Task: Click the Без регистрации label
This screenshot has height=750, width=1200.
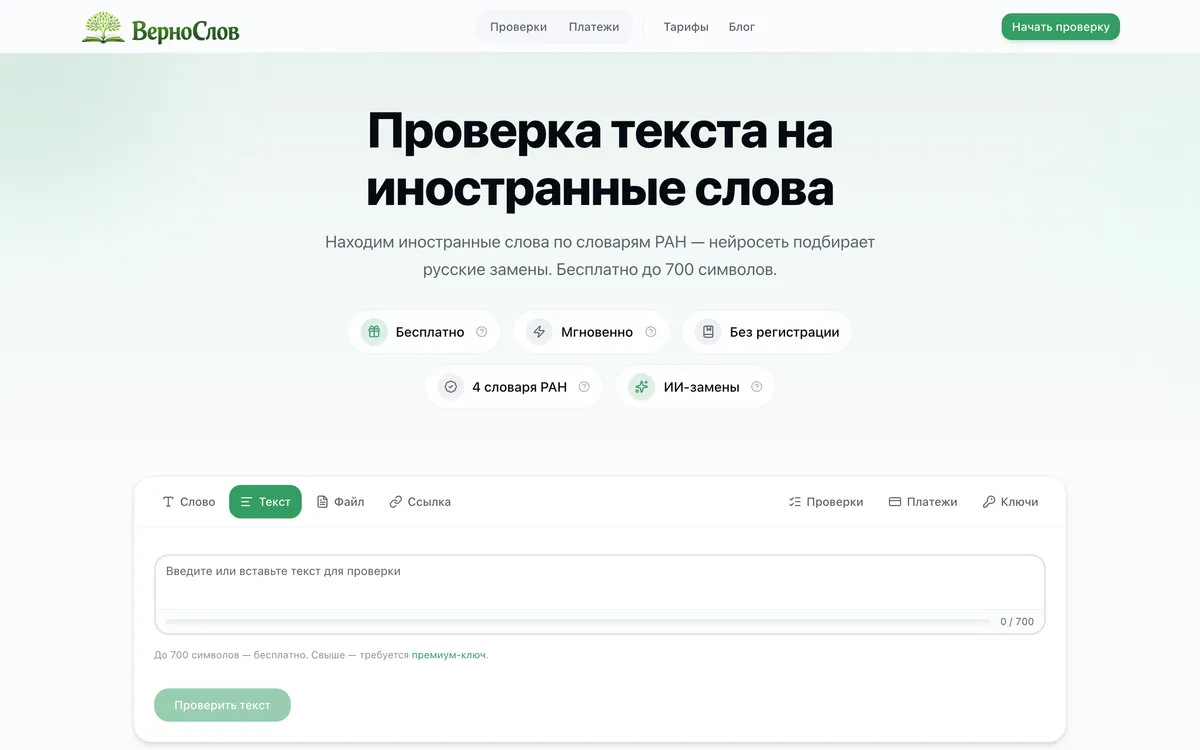Action: pyautogui.click(x=784, y=332)
